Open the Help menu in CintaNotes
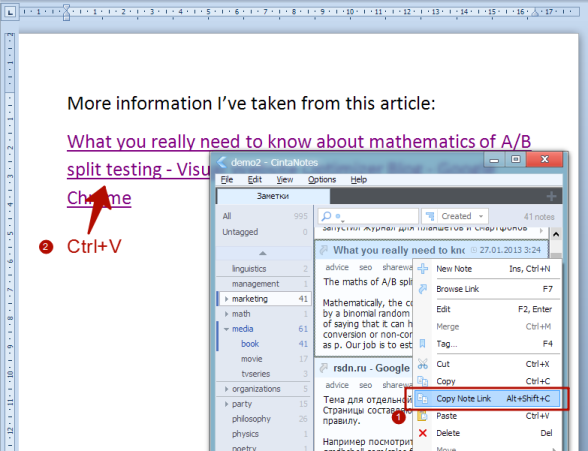Image resolution: width=588 pixels, height=451 pixels. [358, 180]
